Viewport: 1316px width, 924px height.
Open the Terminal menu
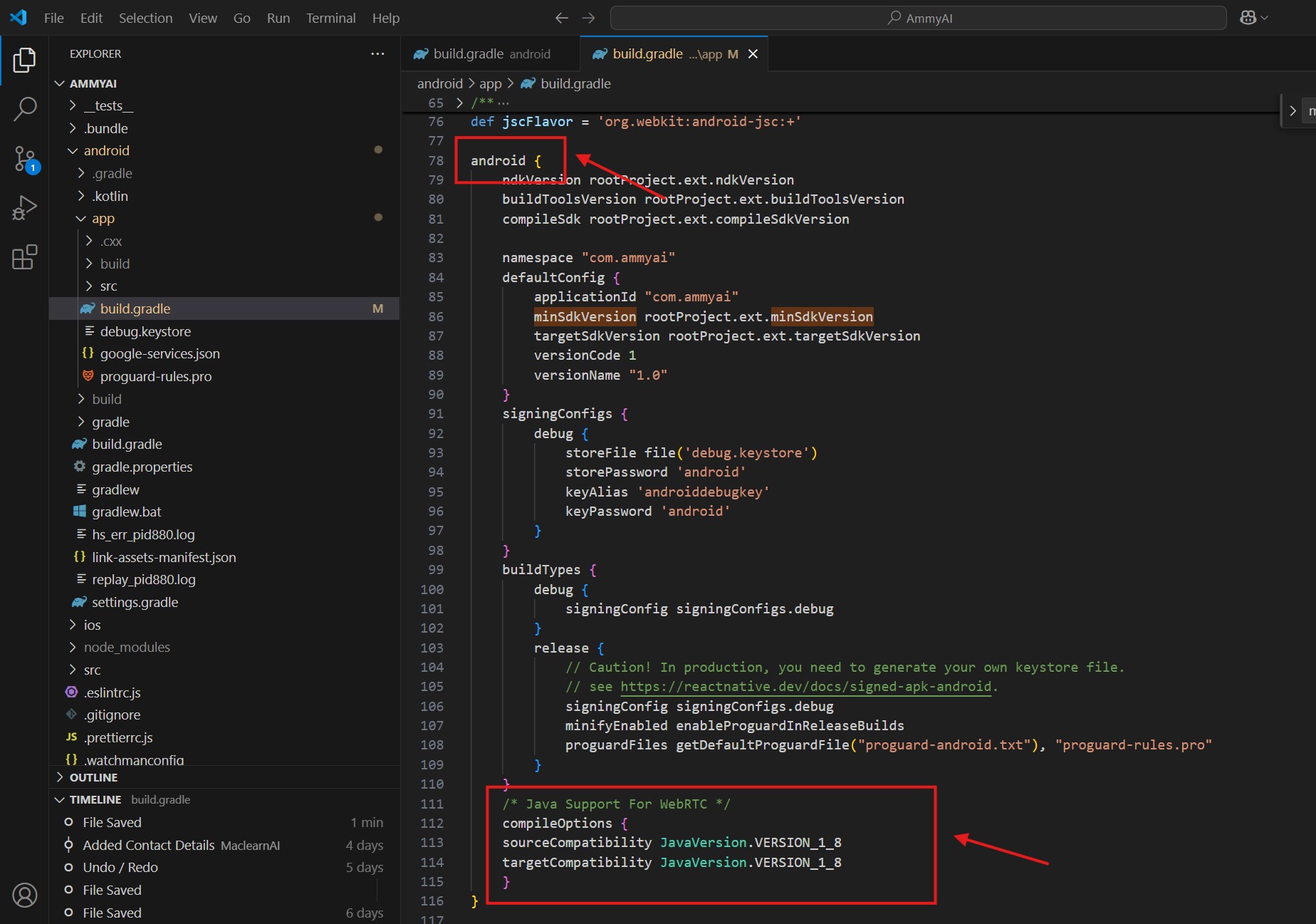[330, 18]
